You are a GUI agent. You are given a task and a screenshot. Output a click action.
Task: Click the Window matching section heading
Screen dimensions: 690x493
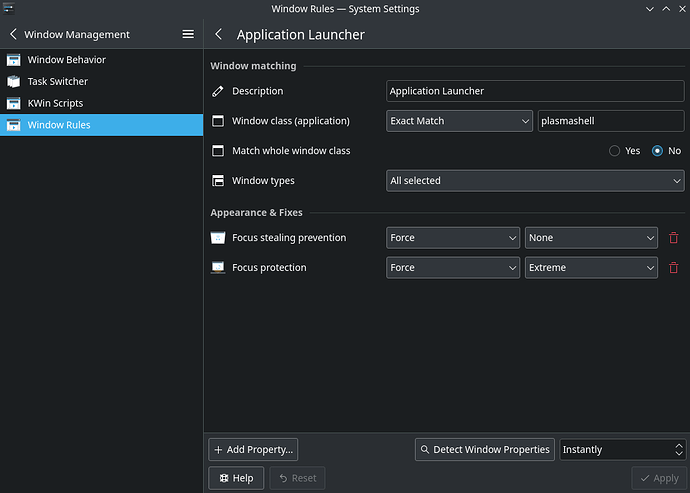tap(253, 66)
